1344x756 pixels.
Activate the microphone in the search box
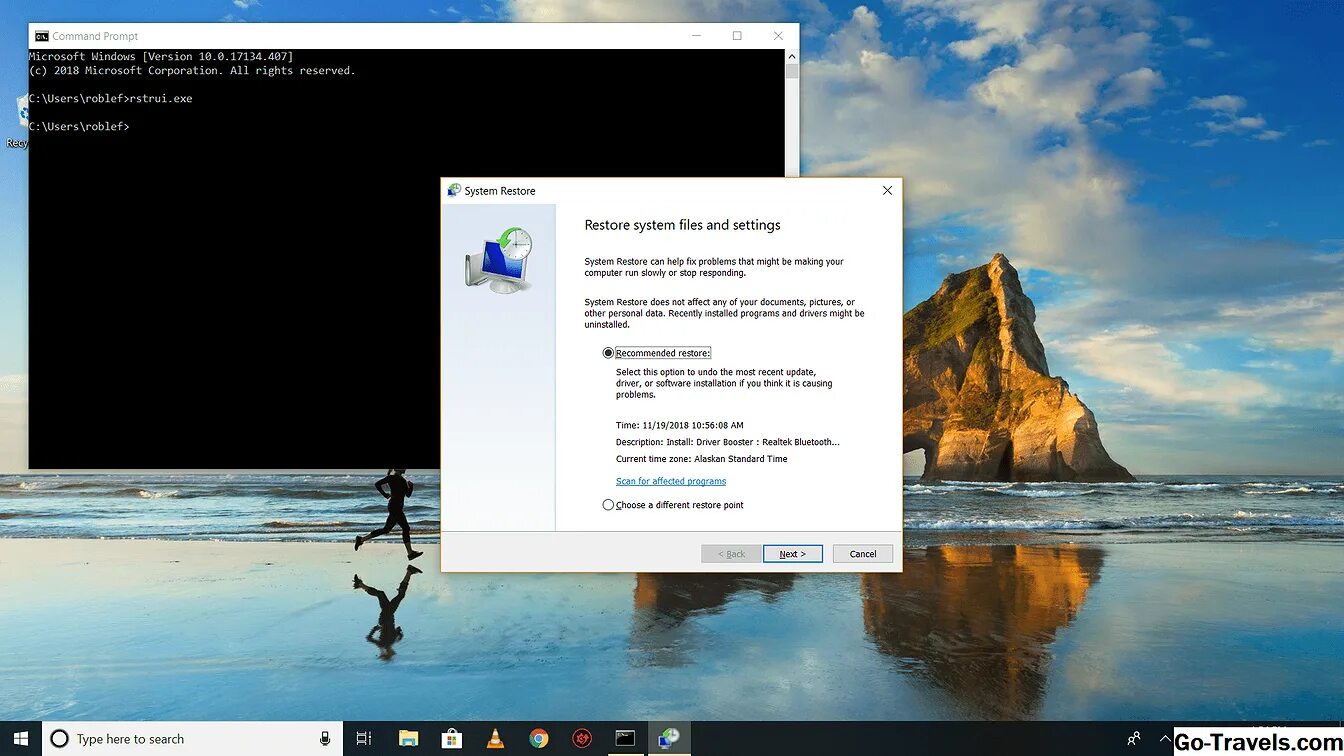(x=325, y=739)
